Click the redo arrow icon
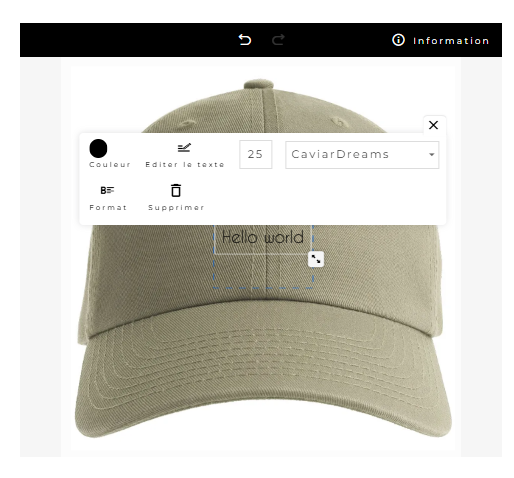The image size is (514, 478). click(278, 40)
